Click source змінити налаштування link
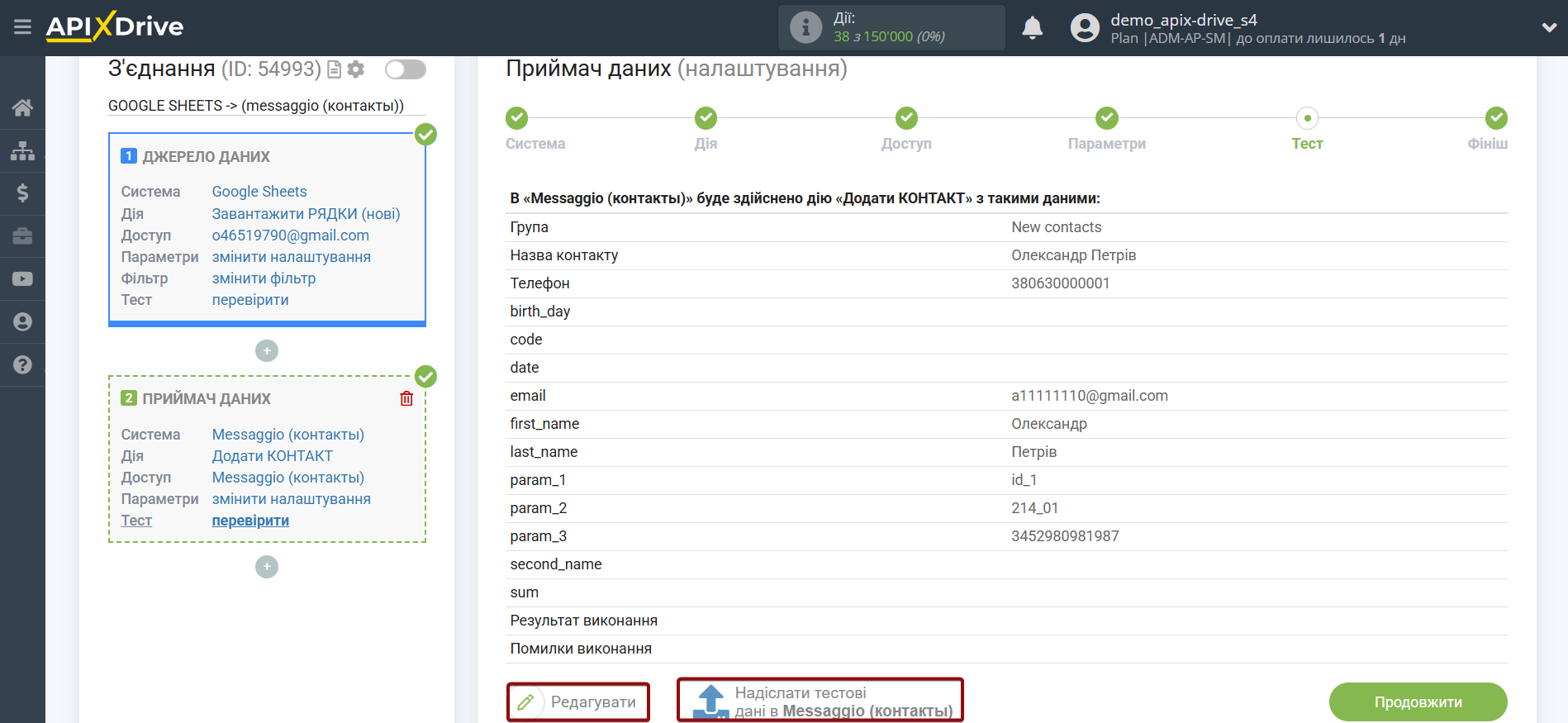This screenshot has width=1568, height=723. [292, 257]
